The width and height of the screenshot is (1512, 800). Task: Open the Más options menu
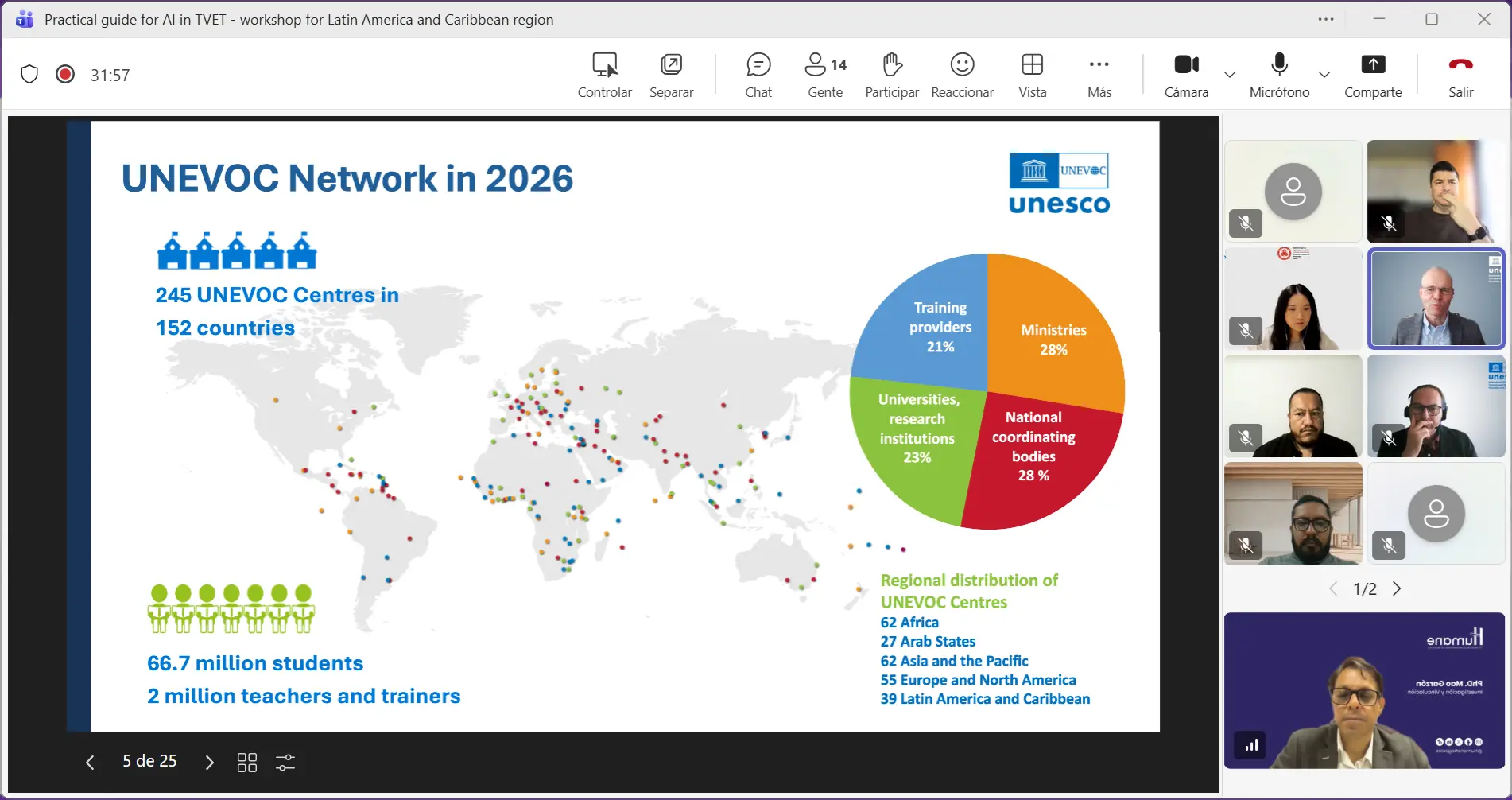[x=1099, y=75]
